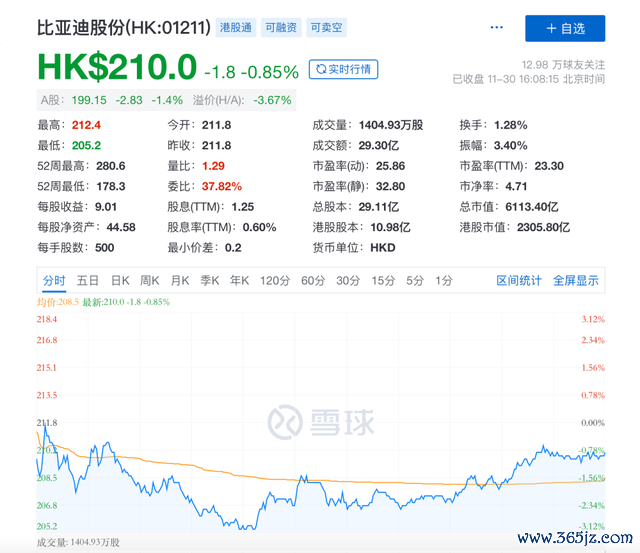Click the 溢价(H/A) value -3.67%
This screenshot has width=640, height=553.
272,100
